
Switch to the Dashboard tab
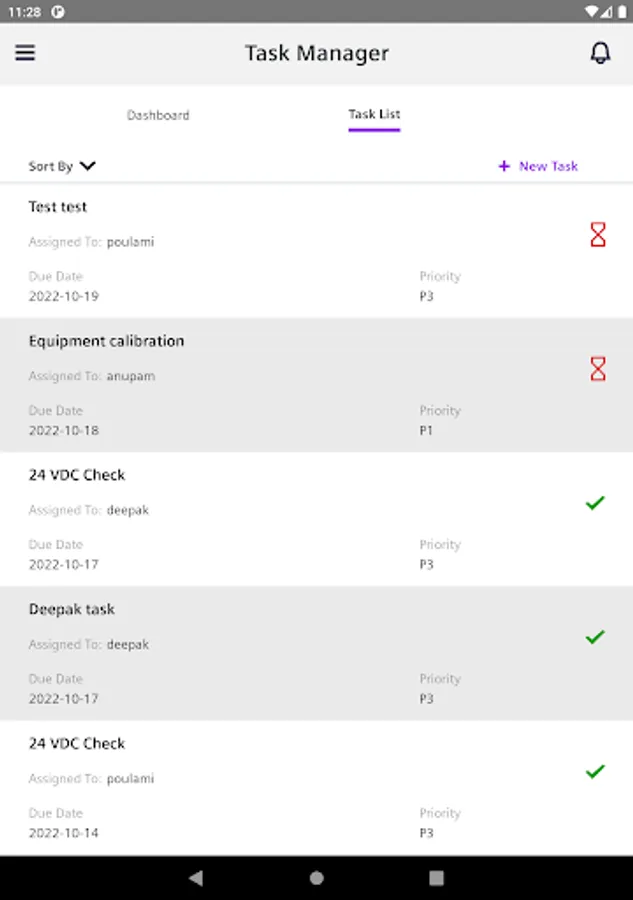[x=158, y=115]
